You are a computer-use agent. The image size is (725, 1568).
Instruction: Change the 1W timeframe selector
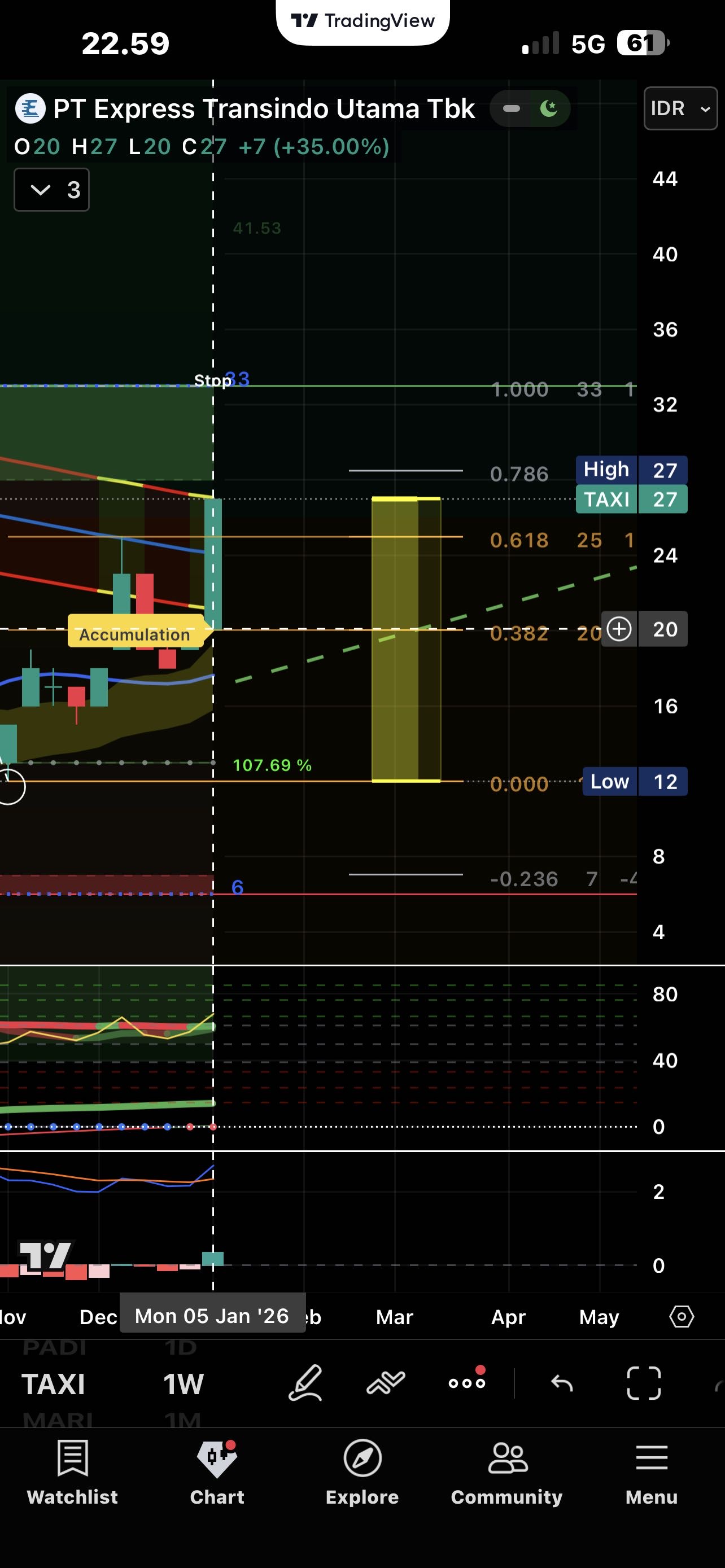pyautogui.click(x=184, y=1384)
